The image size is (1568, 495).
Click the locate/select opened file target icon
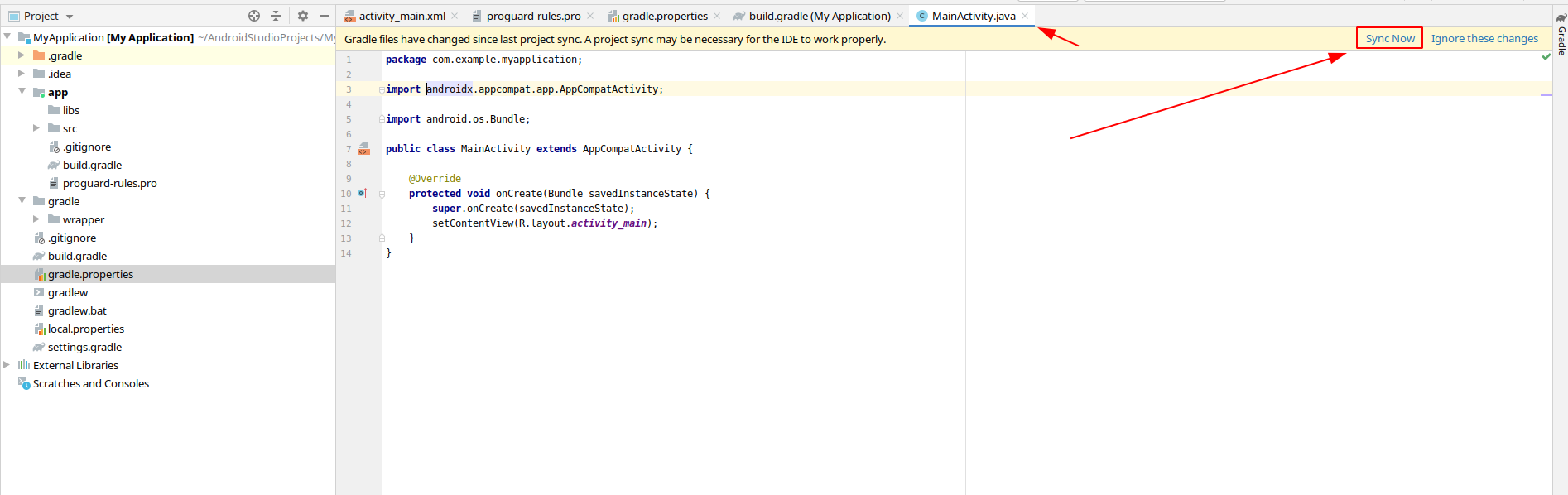254,16
